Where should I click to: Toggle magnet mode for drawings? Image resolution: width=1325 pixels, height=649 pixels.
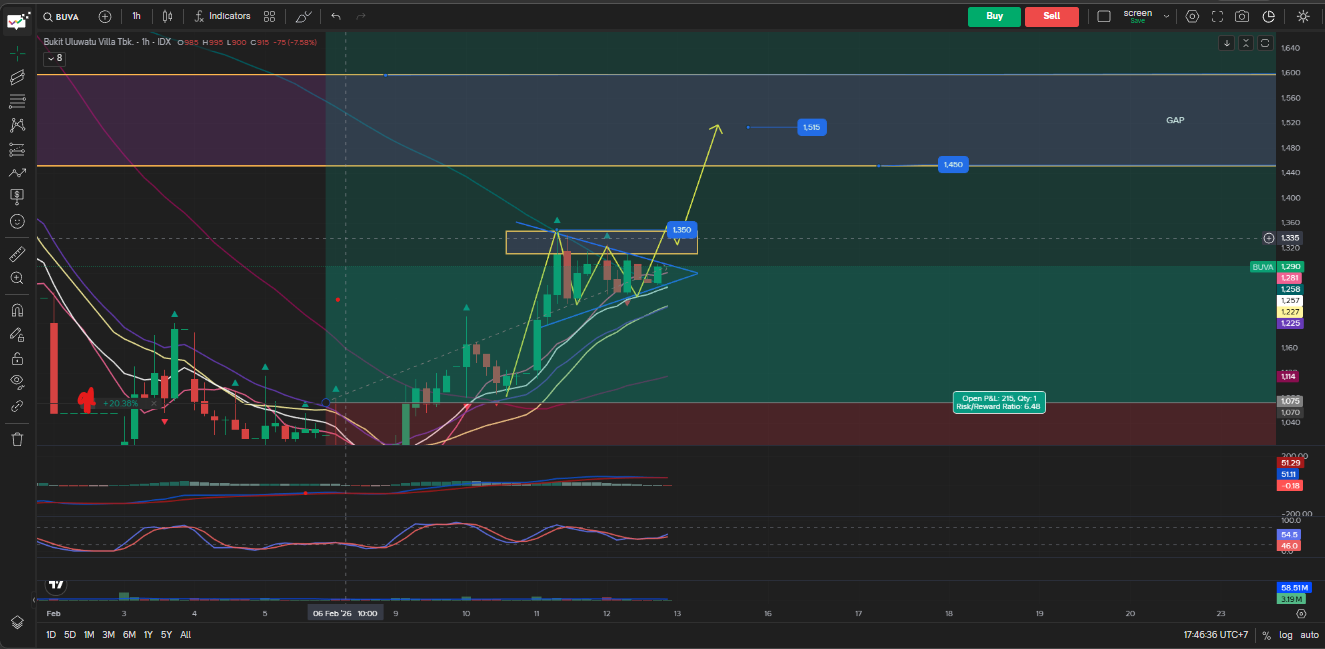point(17,310)
